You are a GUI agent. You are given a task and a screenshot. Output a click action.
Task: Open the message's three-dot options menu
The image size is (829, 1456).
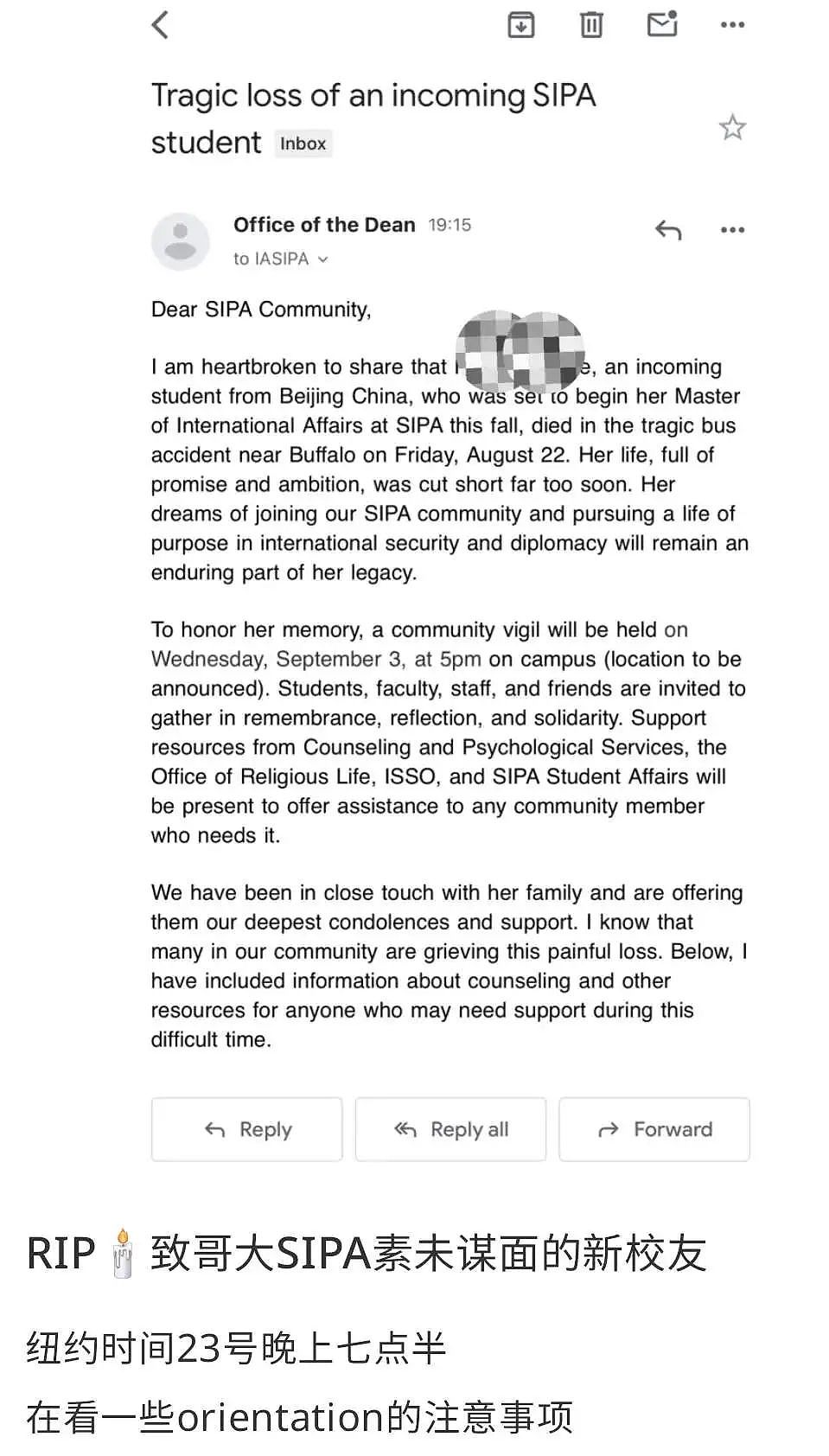732,230
